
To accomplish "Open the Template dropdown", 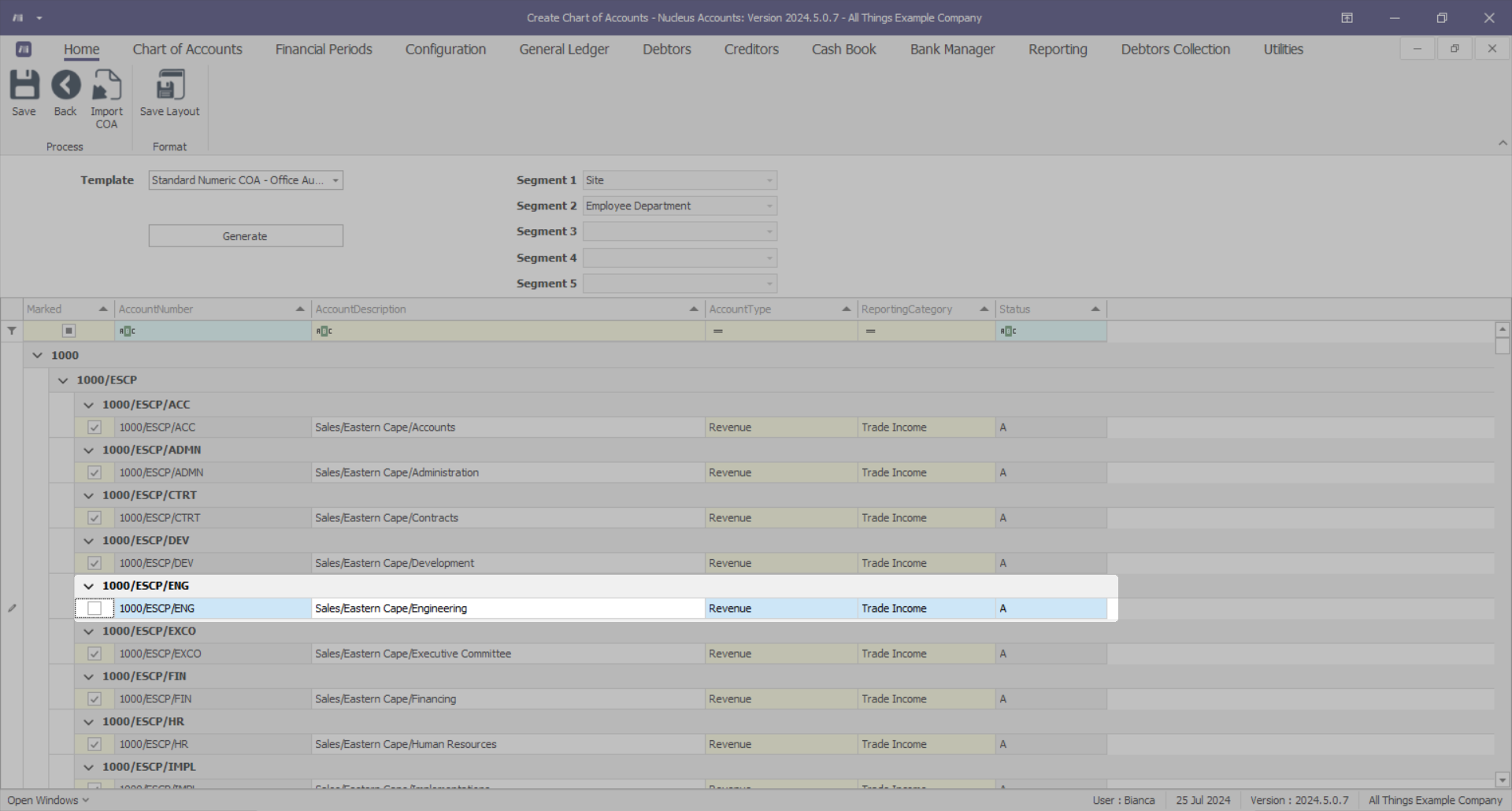I will click(335, 180).
